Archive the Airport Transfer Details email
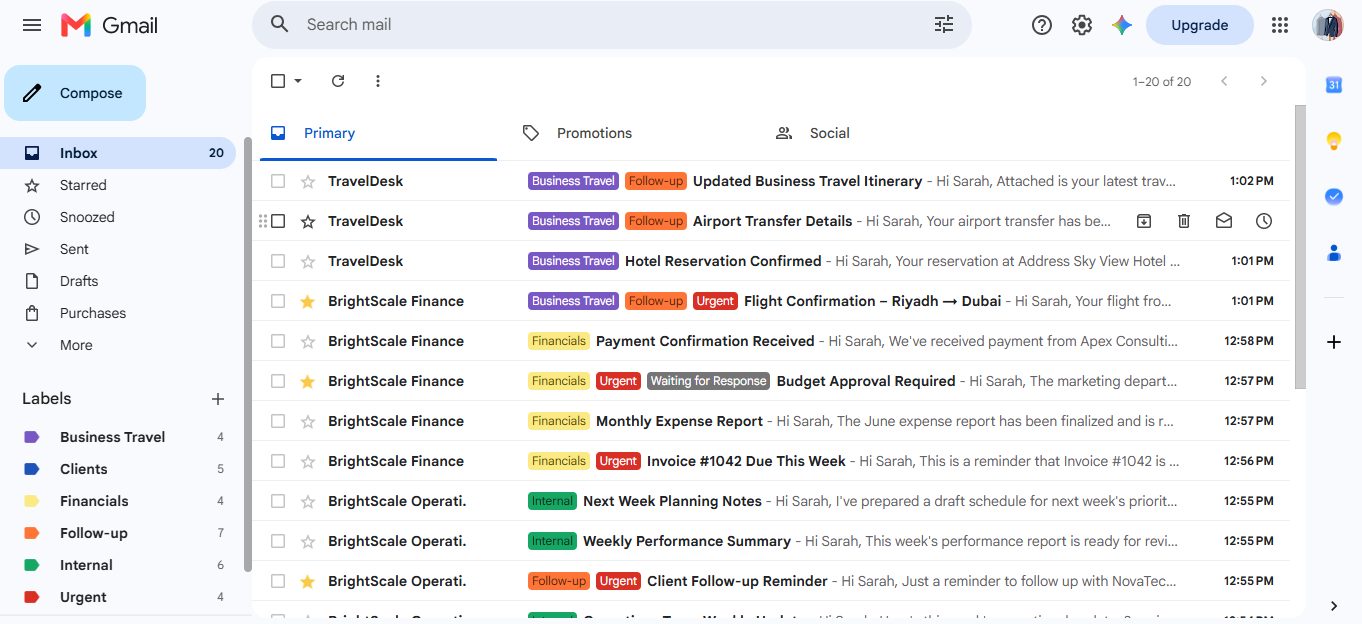 [1144, 221]
